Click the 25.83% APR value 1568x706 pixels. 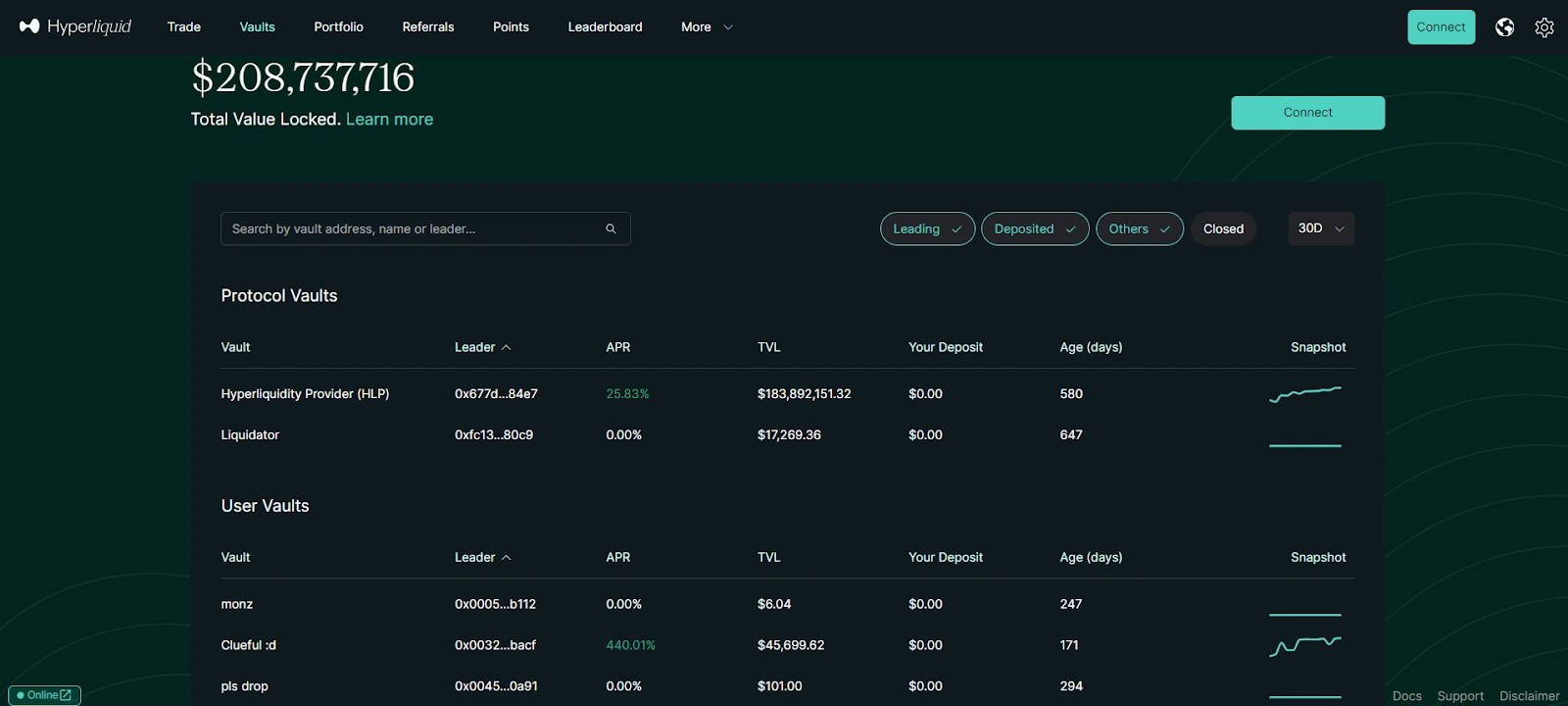click(x=627, y=394)
